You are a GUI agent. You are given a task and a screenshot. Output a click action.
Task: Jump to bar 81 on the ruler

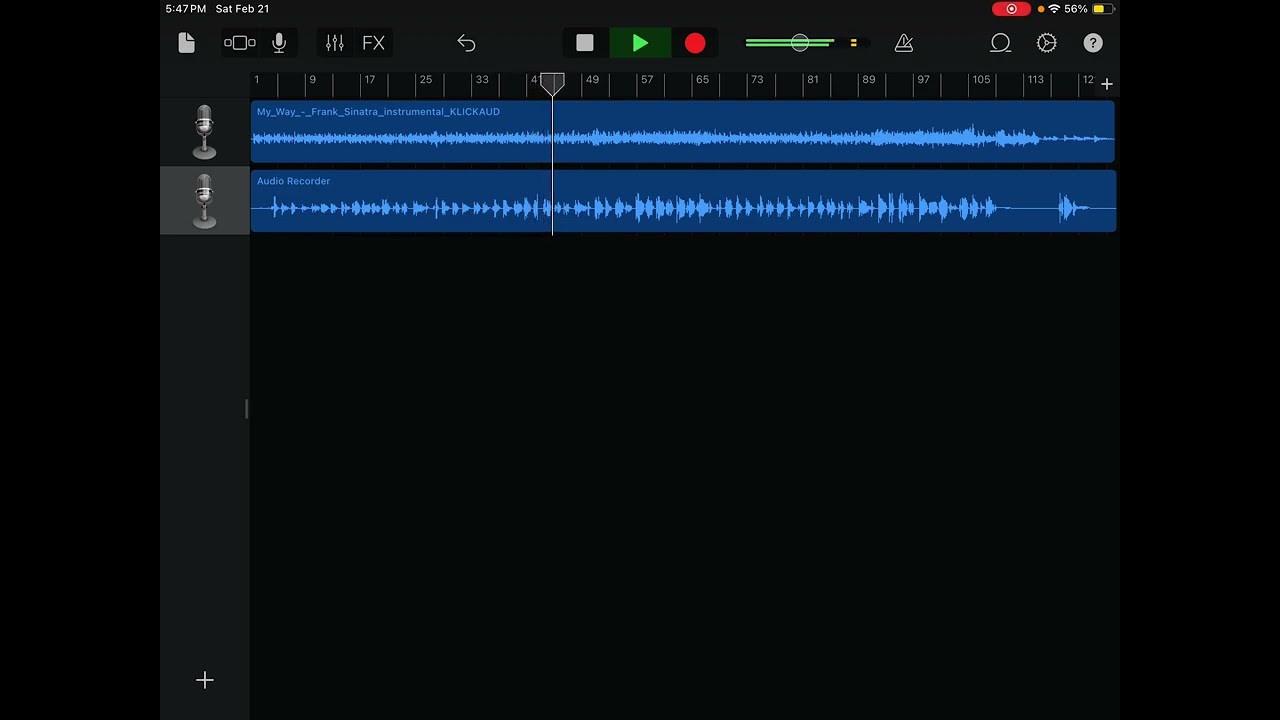coord(812,80)
